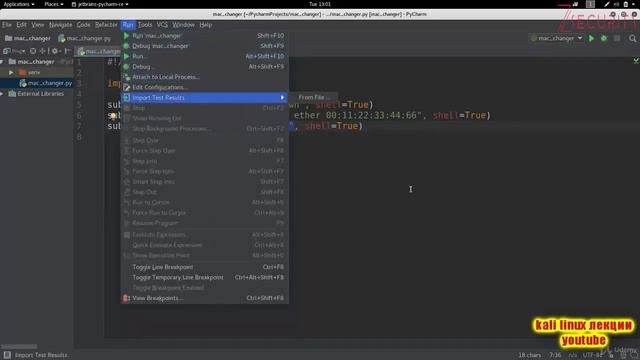This screenshot has width=640, height=360.
Task: Open the File menu
Action: point(7,25)
